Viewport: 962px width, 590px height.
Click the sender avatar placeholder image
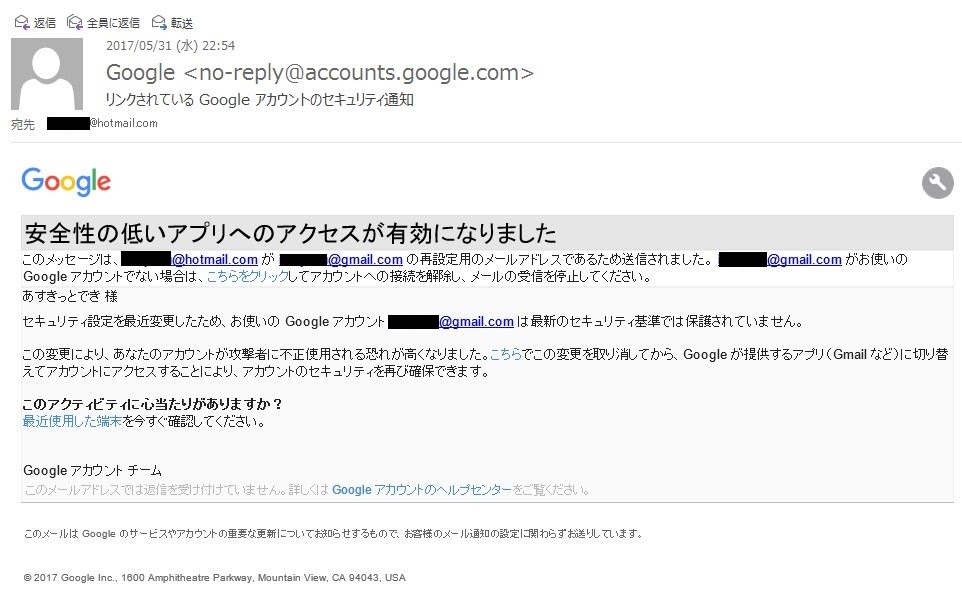[47, 74]
